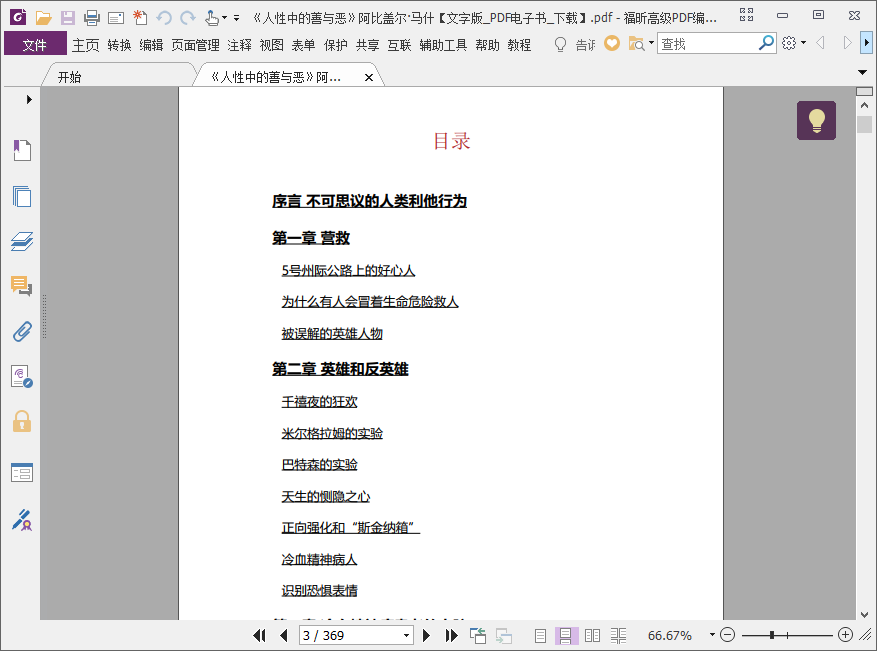The width and height of the screenshot is (877, 651).
Task: Open the Comments panel icon
Action: click(x=22, y=286)
